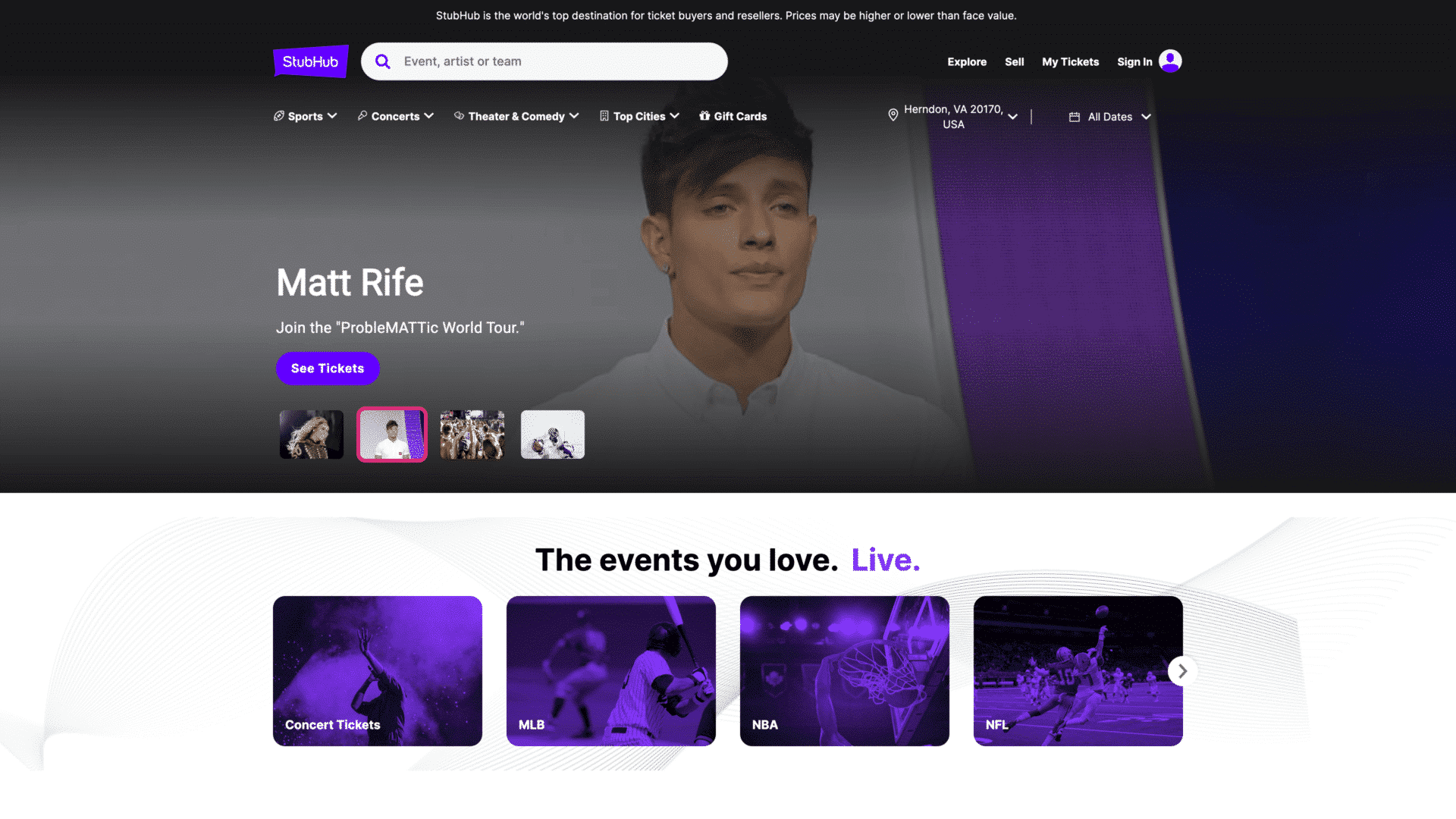1456x819 pixels.
Task: Expand the Sports menu
Action: [306, 116]
